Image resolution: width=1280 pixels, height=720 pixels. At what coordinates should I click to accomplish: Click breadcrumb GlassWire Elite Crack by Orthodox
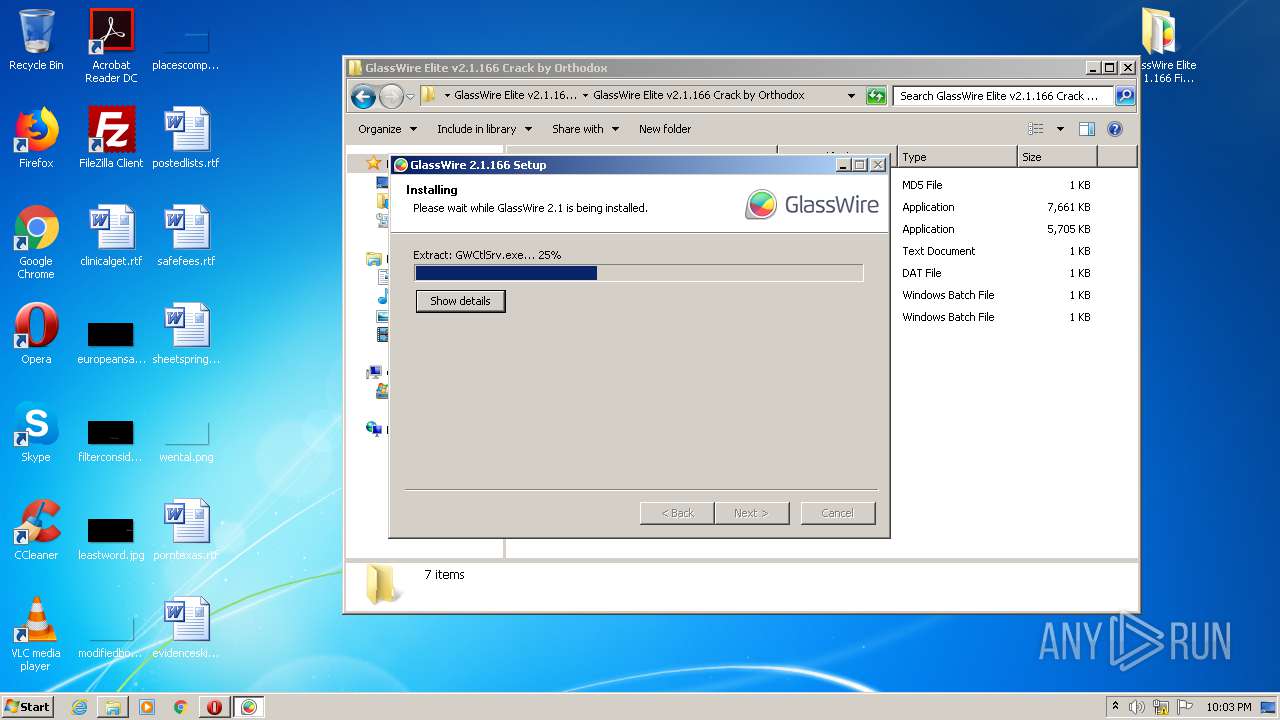[699, 96]
